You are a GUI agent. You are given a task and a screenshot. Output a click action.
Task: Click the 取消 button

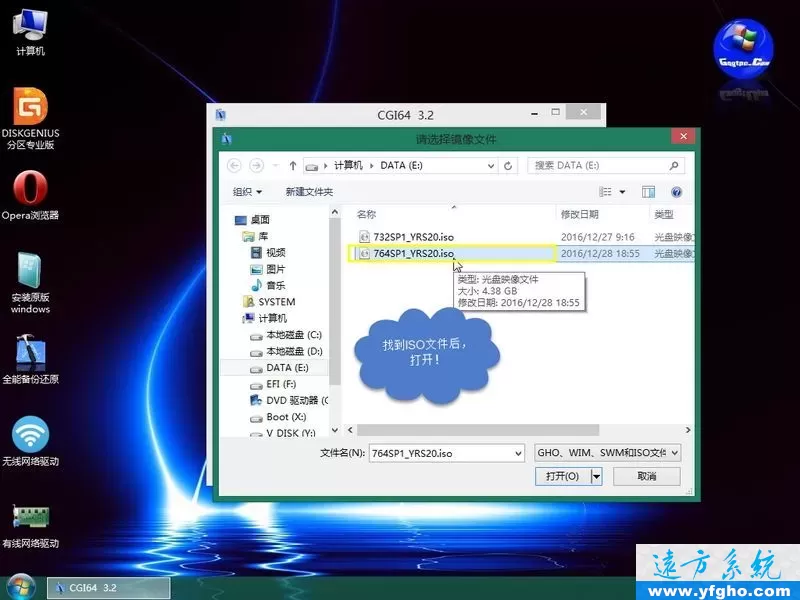[x=646, y=476]
